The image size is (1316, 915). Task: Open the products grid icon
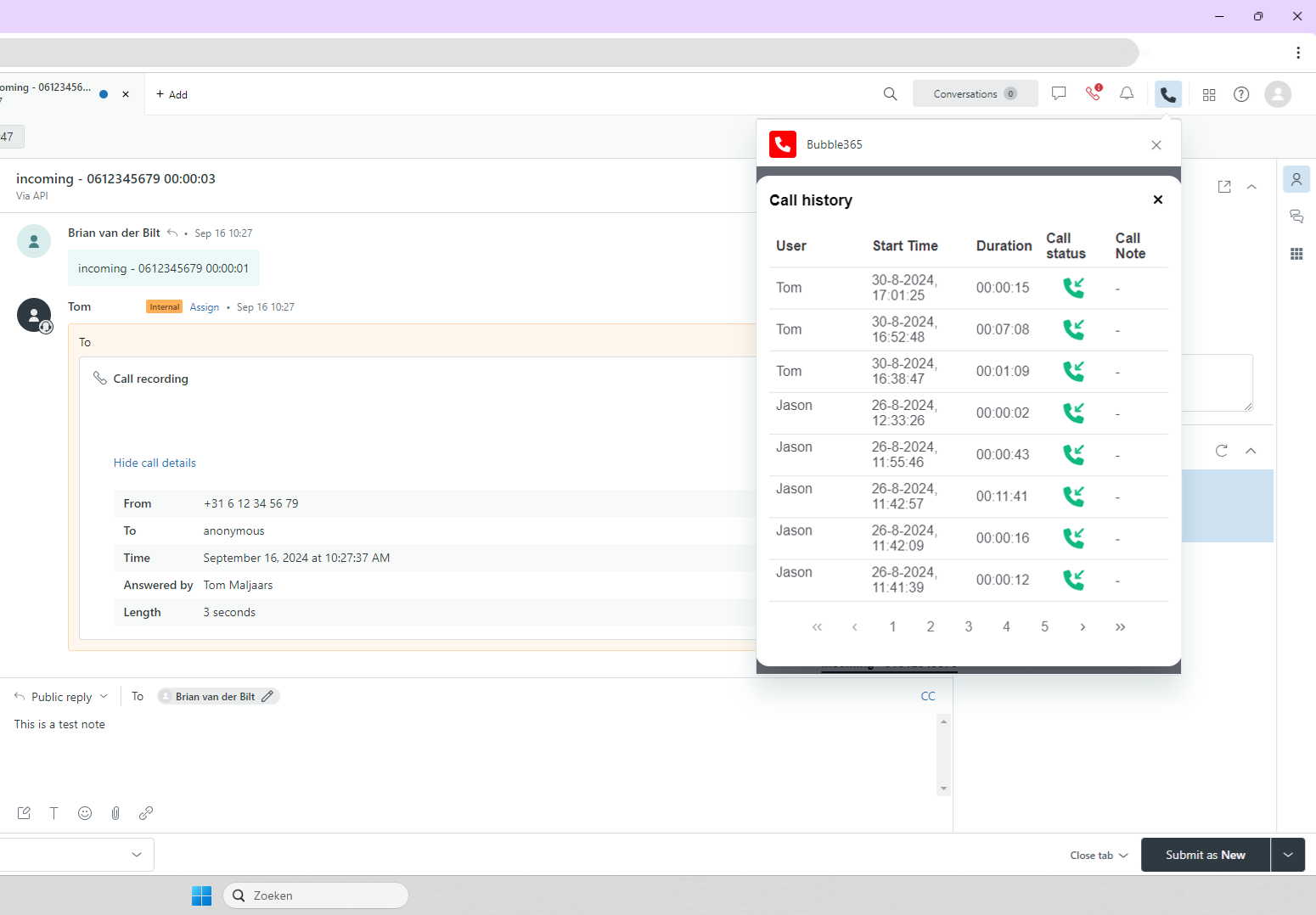pos(1209,95)
